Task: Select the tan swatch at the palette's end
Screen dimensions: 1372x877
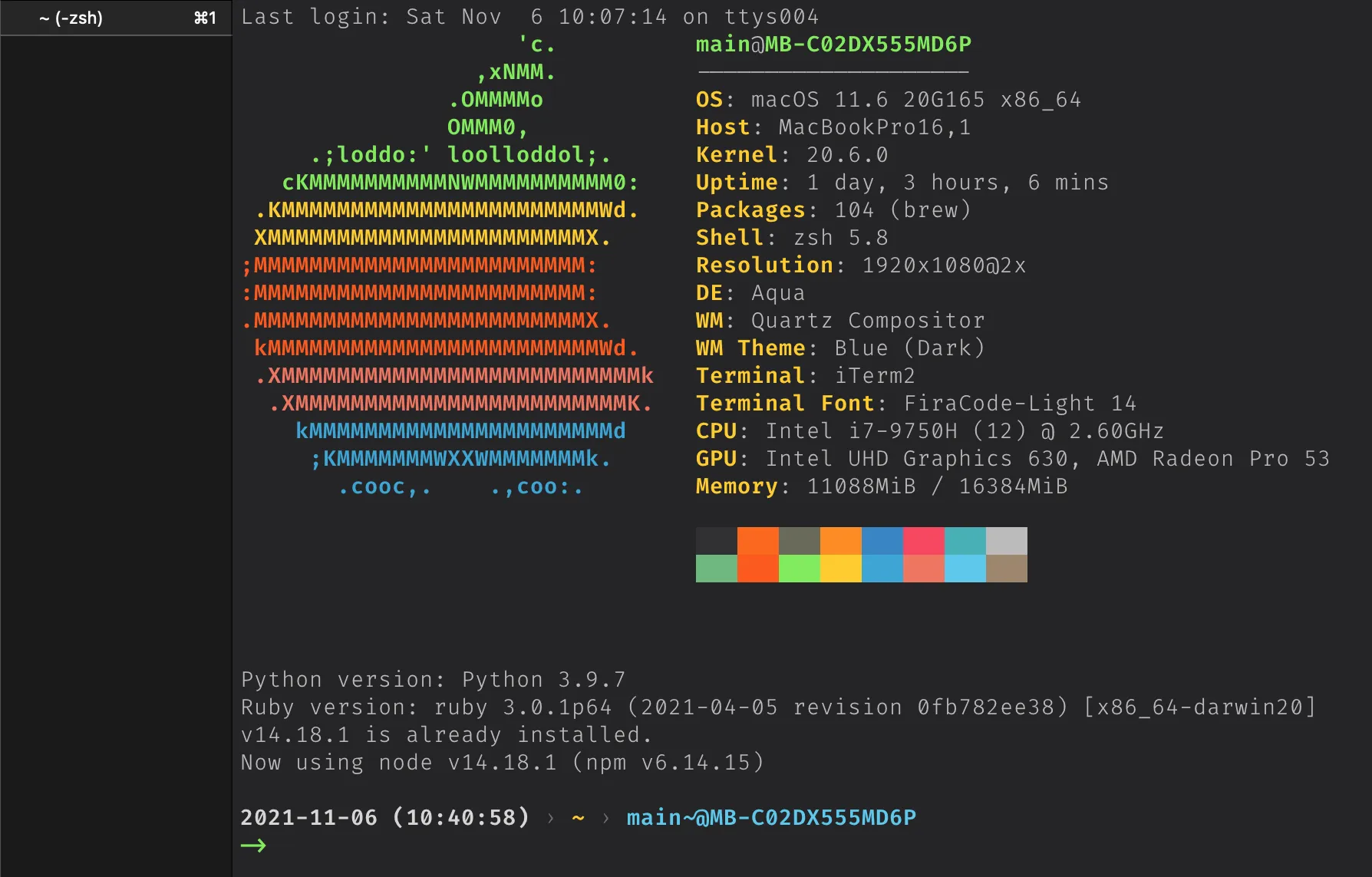Action: coord(1005,566)
